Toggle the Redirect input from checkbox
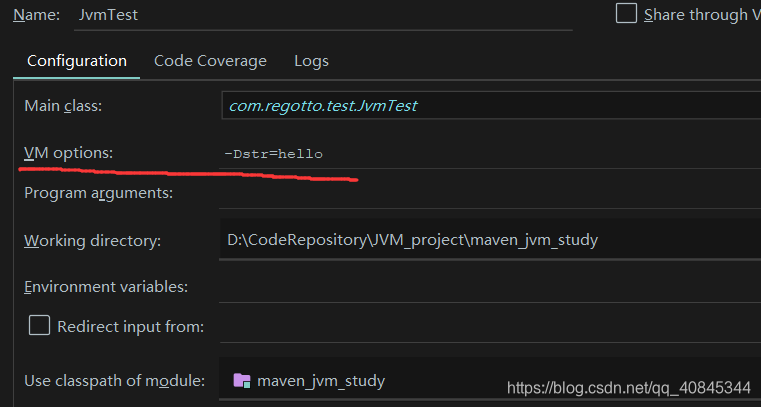This screenshot has width=761, height=407. pyautogui.click(x=39, y=325)
